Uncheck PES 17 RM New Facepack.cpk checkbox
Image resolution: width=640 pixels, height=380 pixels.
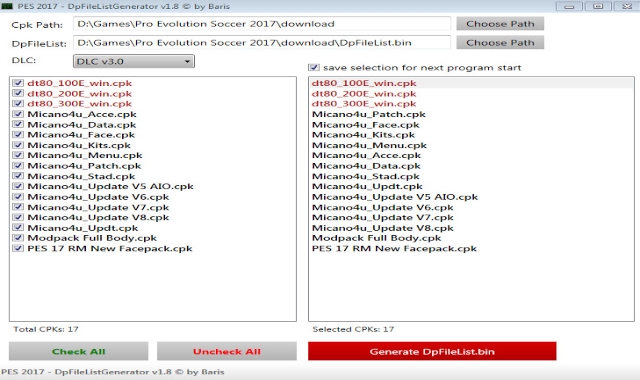18,248
